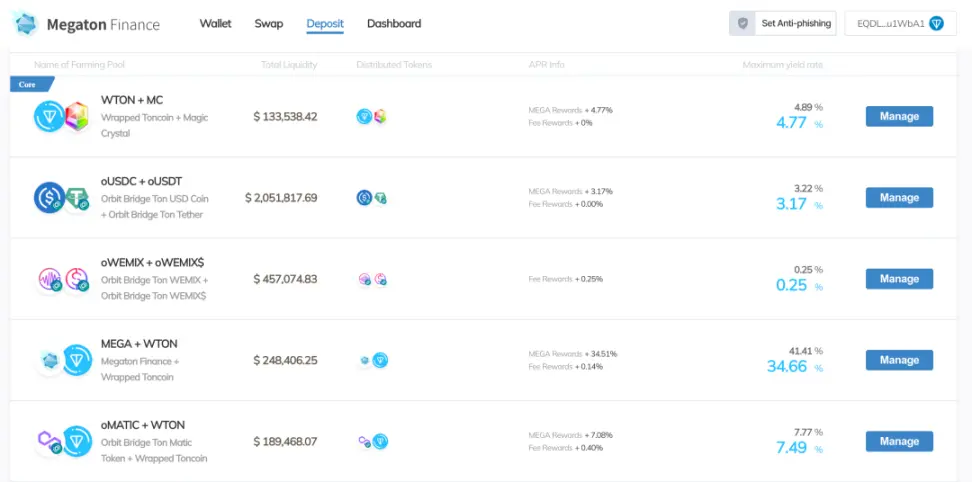
Task: Click the Distributed Tokens column header
Action: [394, 64]
